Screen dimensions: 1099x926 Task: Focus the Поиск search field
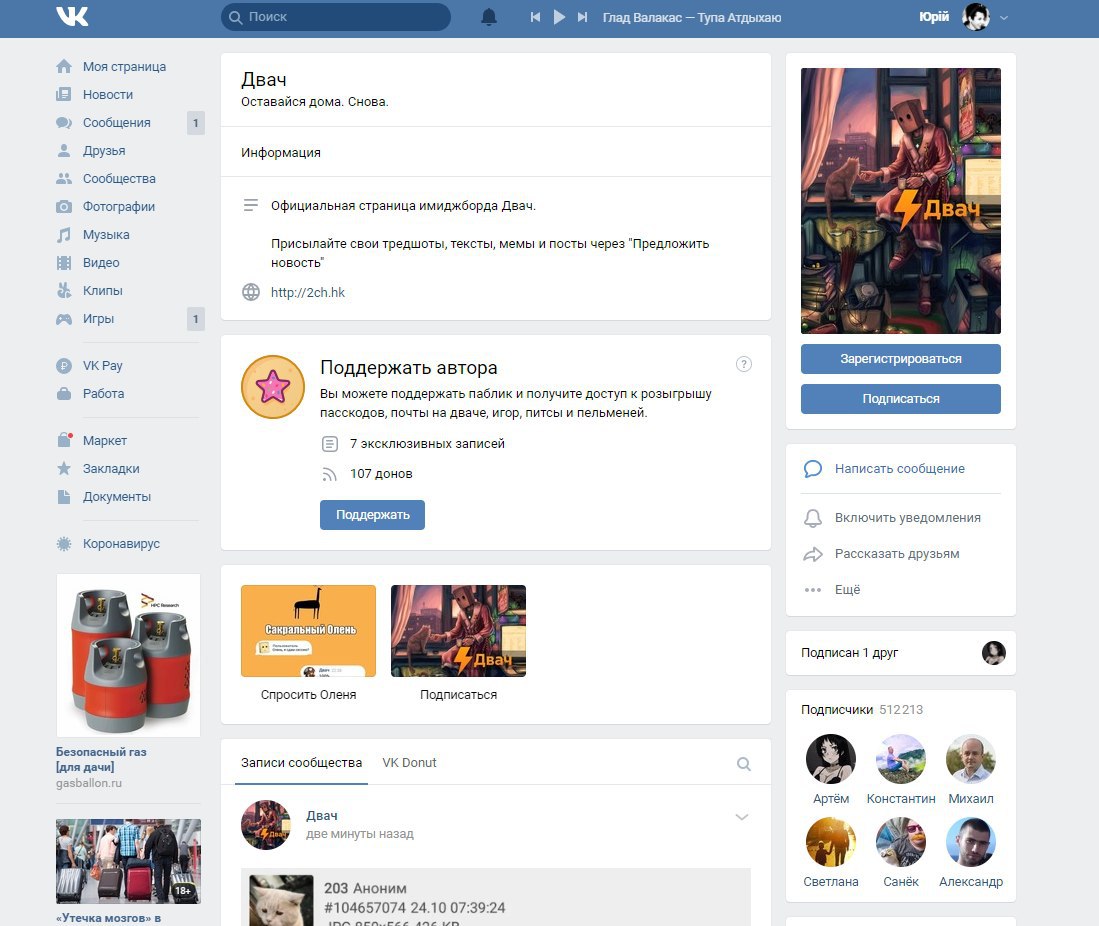(x=336, y=17)
